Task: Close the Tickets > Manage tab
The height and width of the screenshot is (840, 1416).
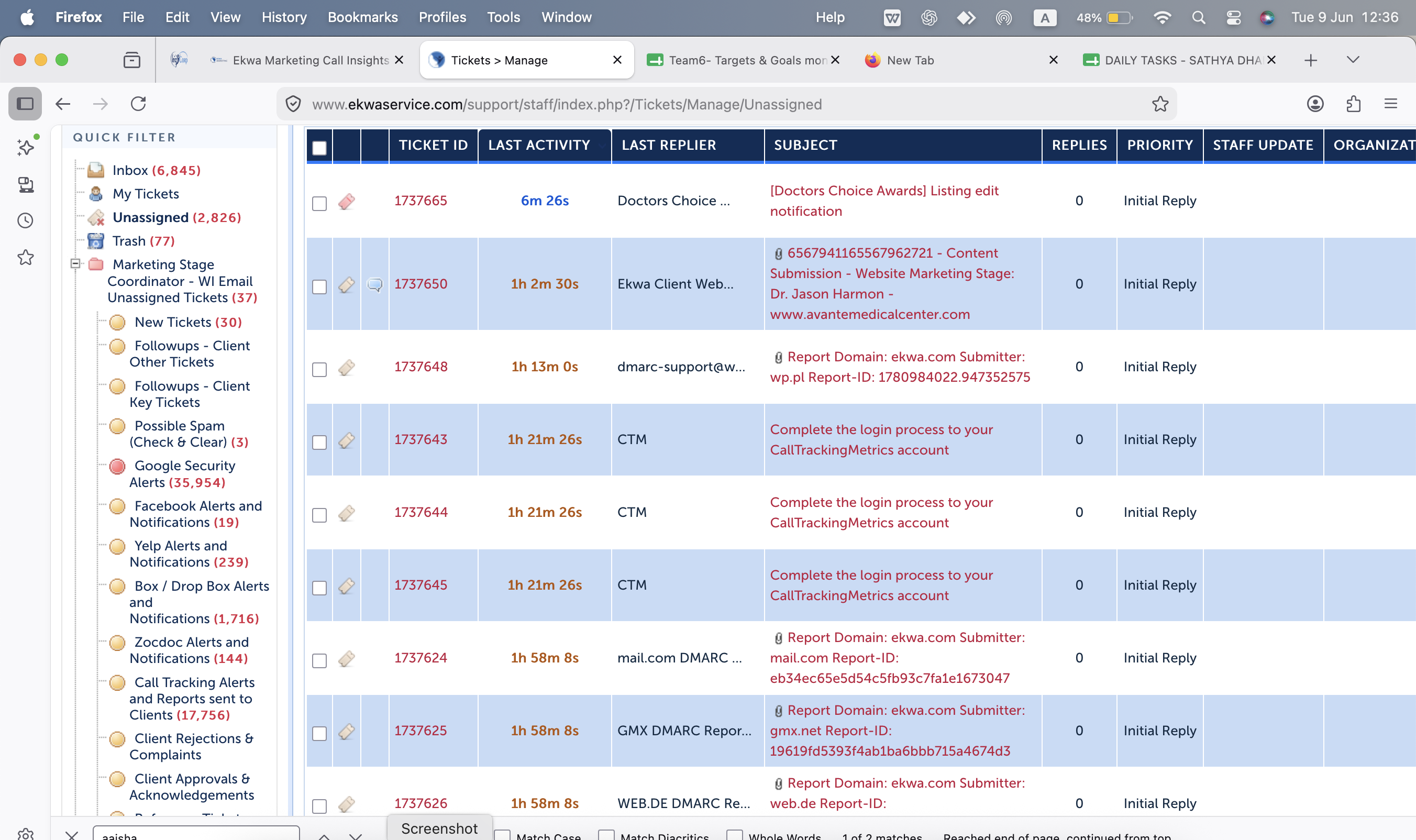Action: point(617,59)
